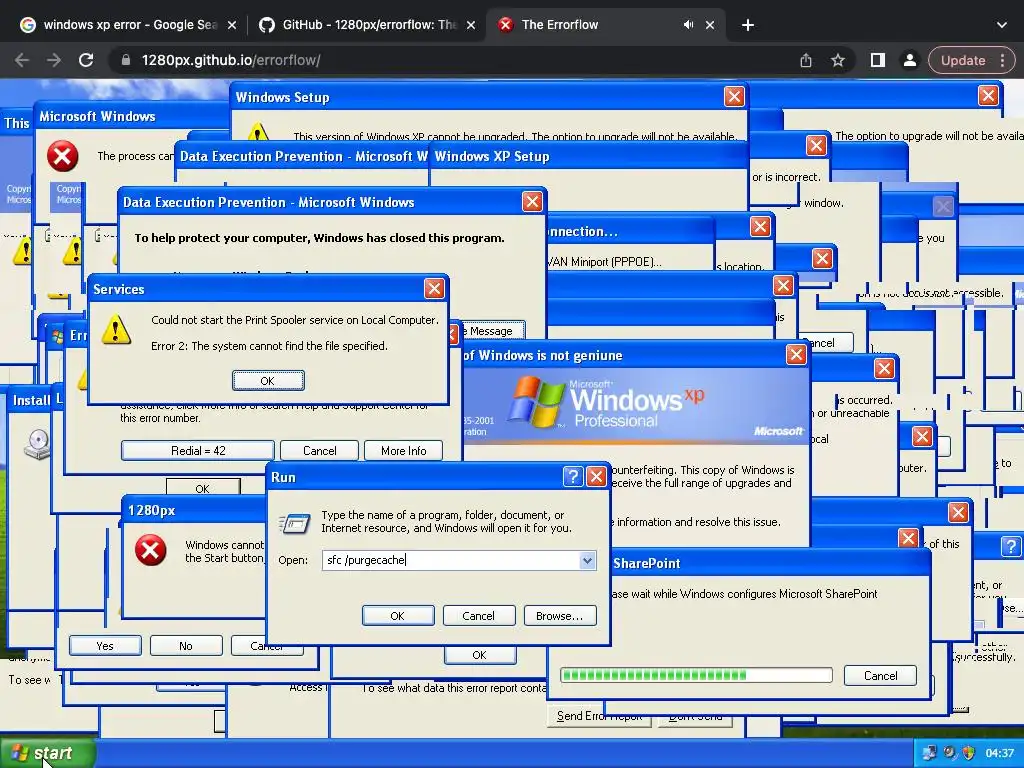Click the Open field in Run dialog
Image resolution: width=1024 pixels, height=768 pixels.
tap(450, 560)
